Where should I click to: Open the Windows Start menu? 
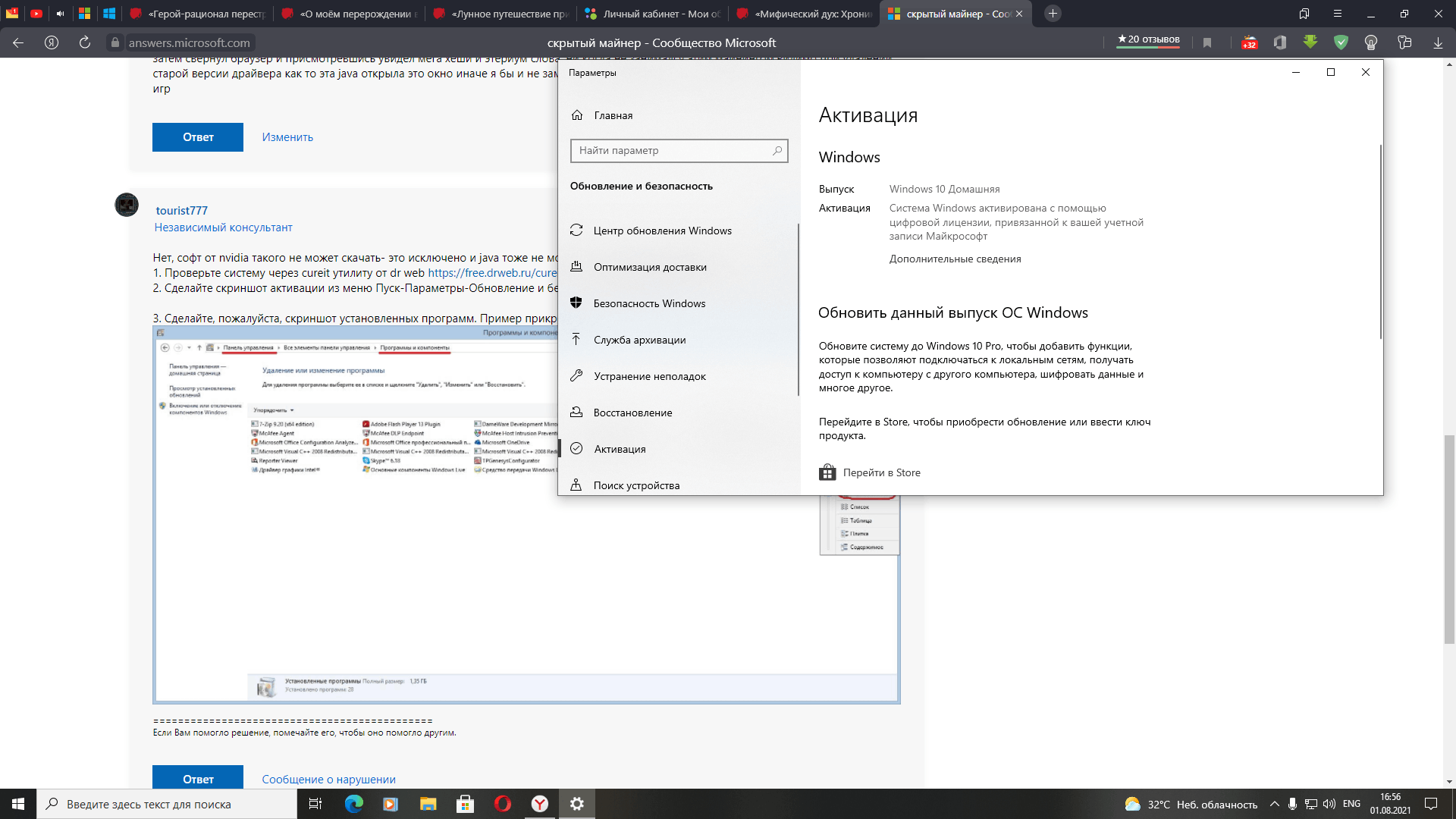pos(18,804)
